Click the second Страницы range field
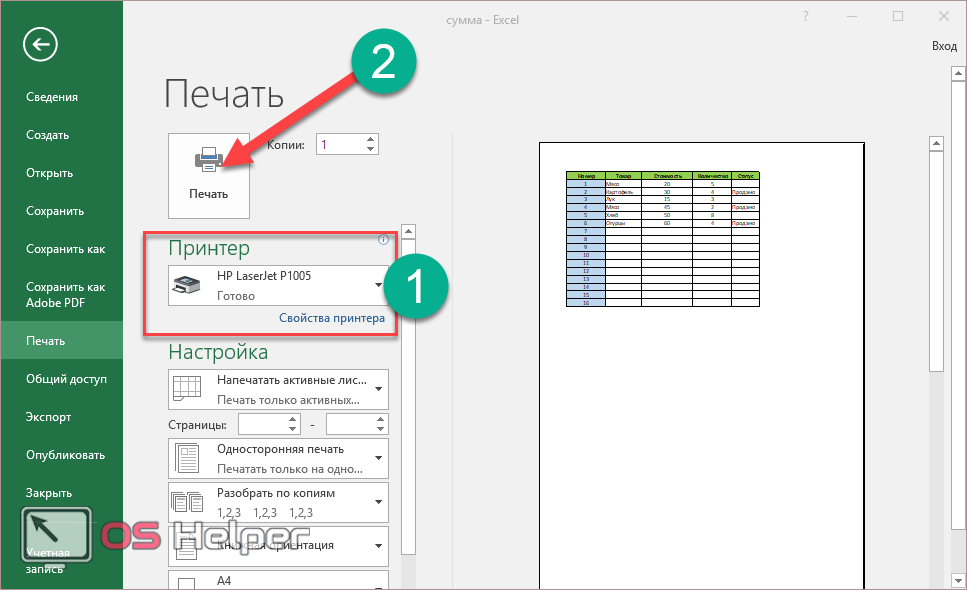967x590 pixels. 350,424
